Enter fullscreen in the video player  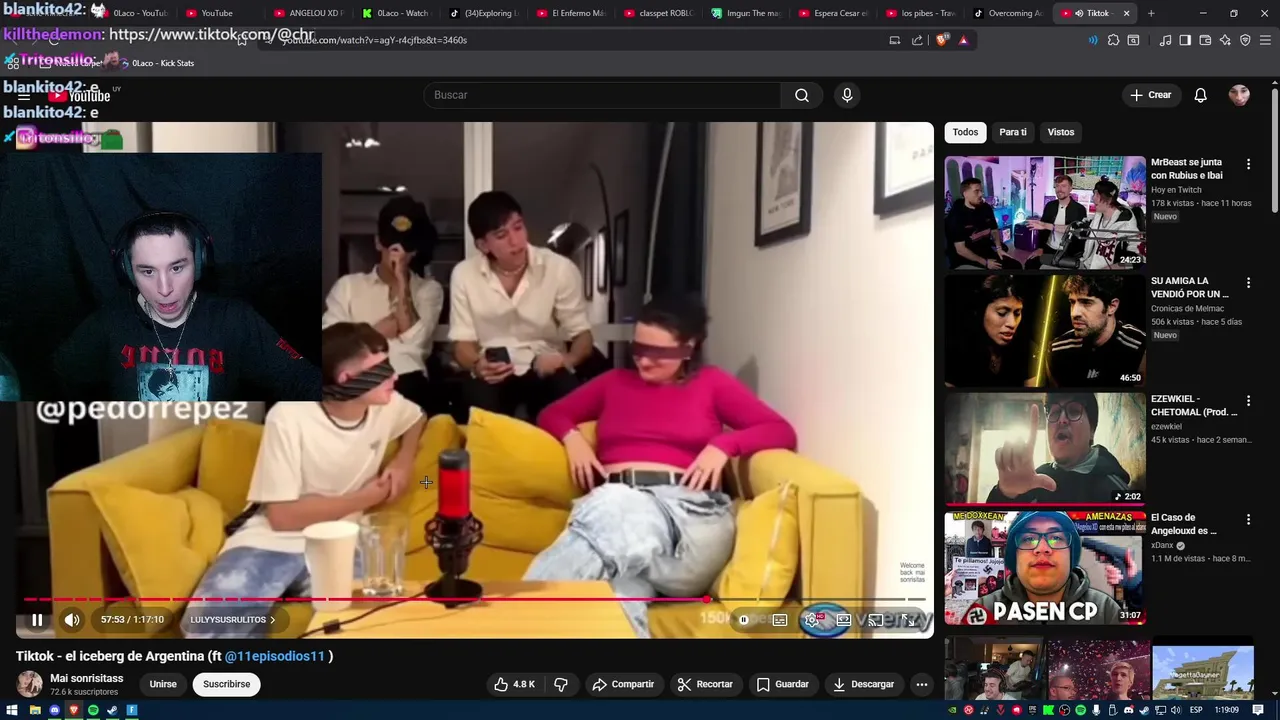[x=908, y=620]
